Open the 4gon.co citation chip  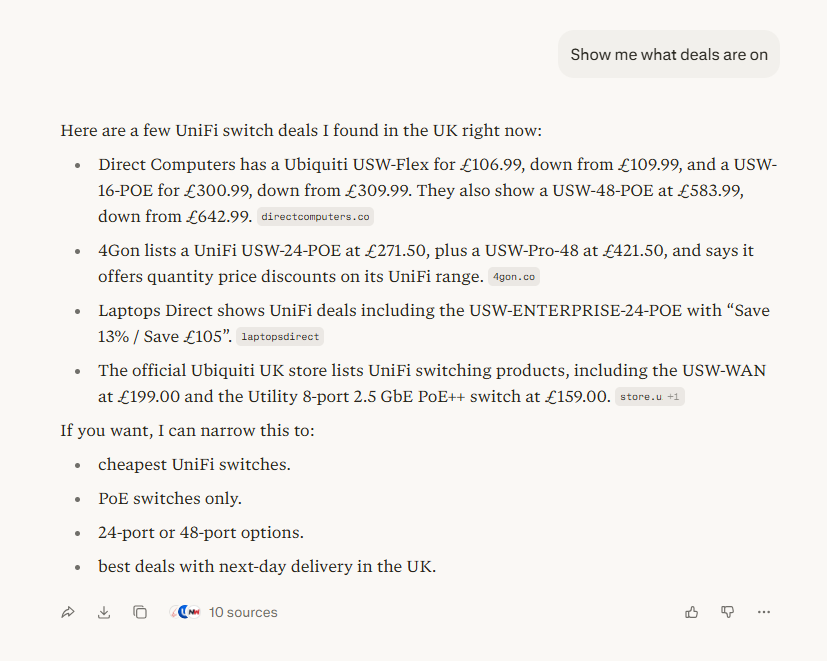point(513,277)
